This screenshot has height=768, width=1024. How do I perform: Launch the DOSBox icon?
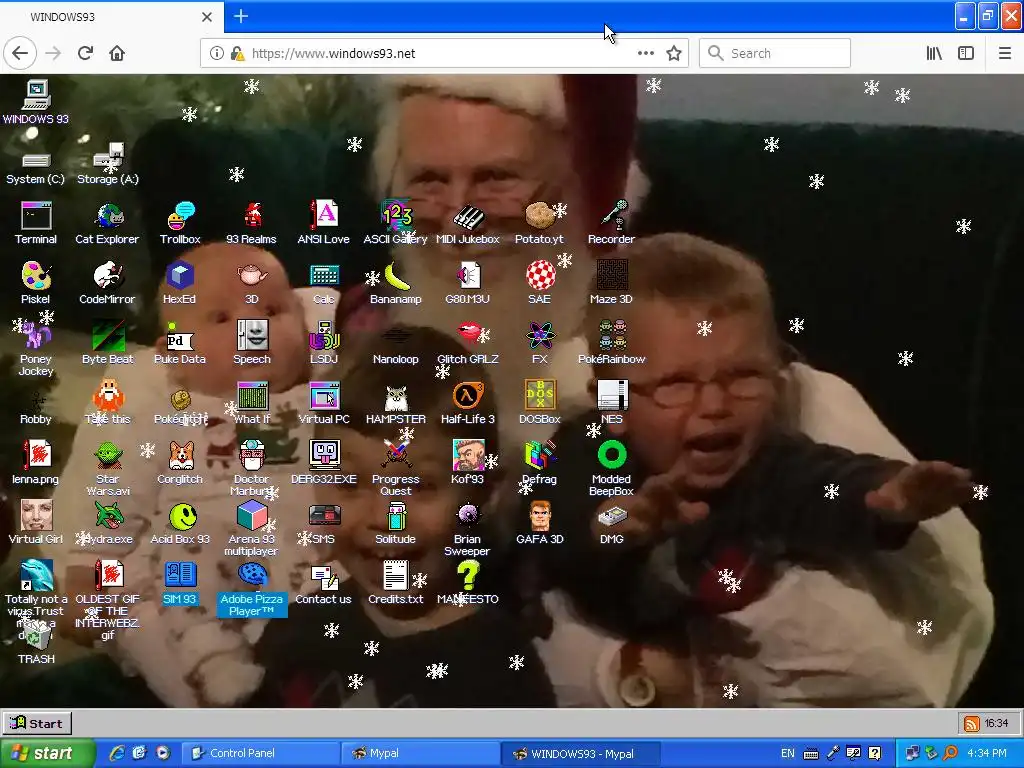(x=540, y=404)
